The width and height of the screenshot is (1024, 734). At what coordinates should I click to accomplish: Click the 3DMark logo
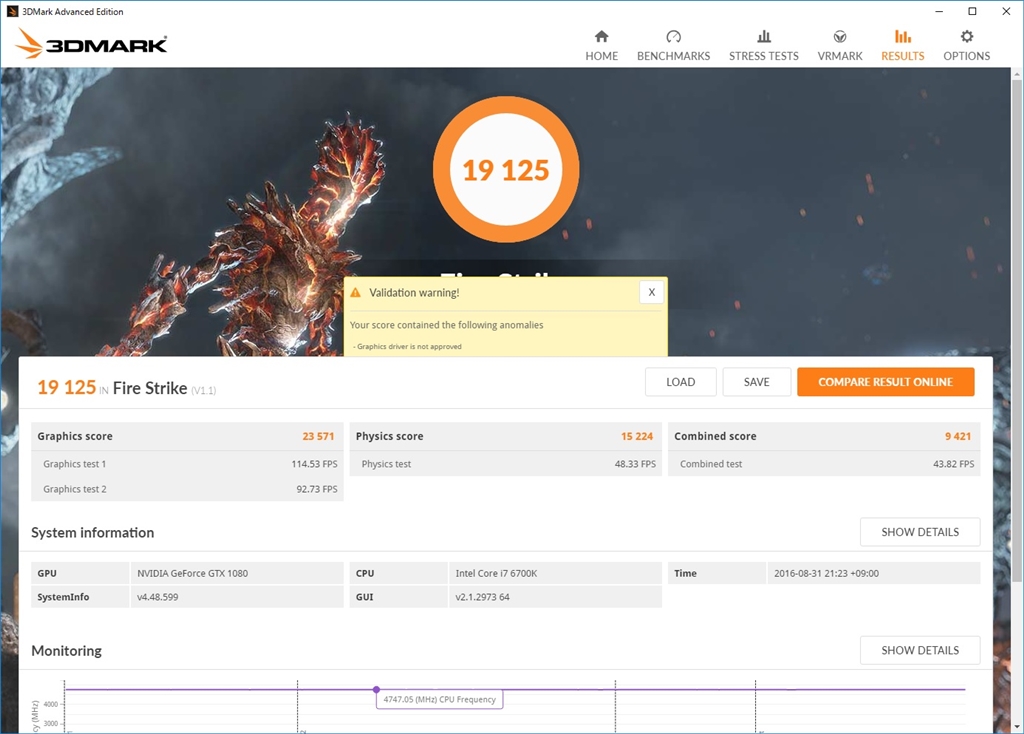91,43
